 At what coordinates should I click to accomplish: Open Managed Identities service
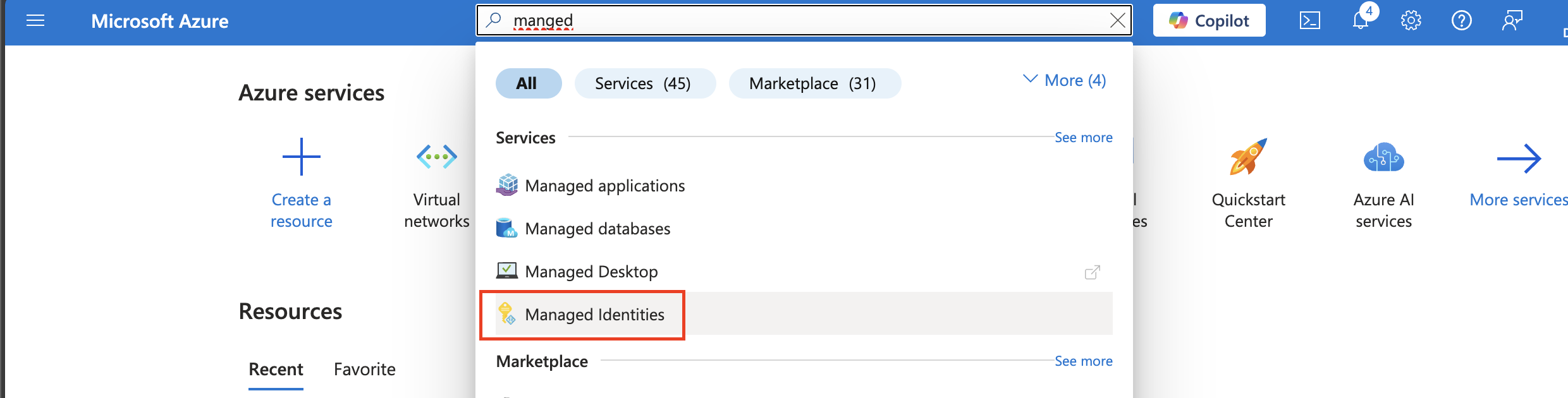point(804,314)
